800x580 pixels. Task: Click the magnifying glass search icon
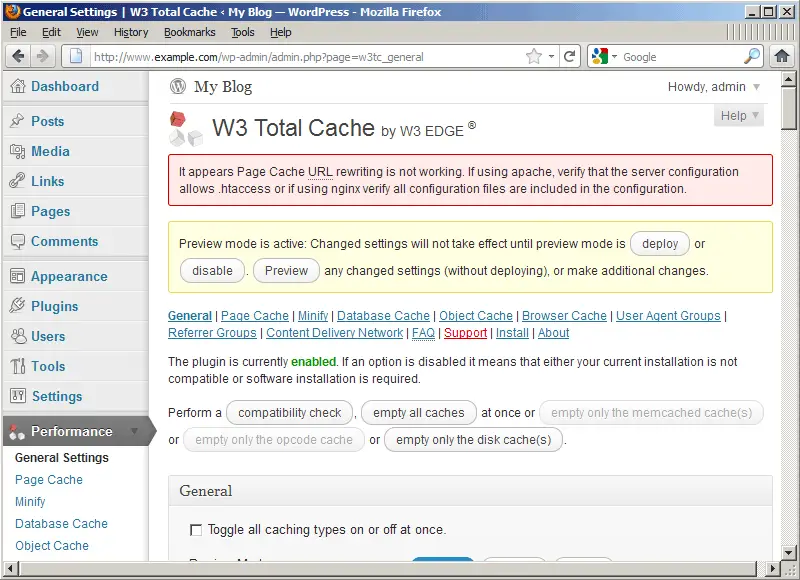[x=752, y=56]
